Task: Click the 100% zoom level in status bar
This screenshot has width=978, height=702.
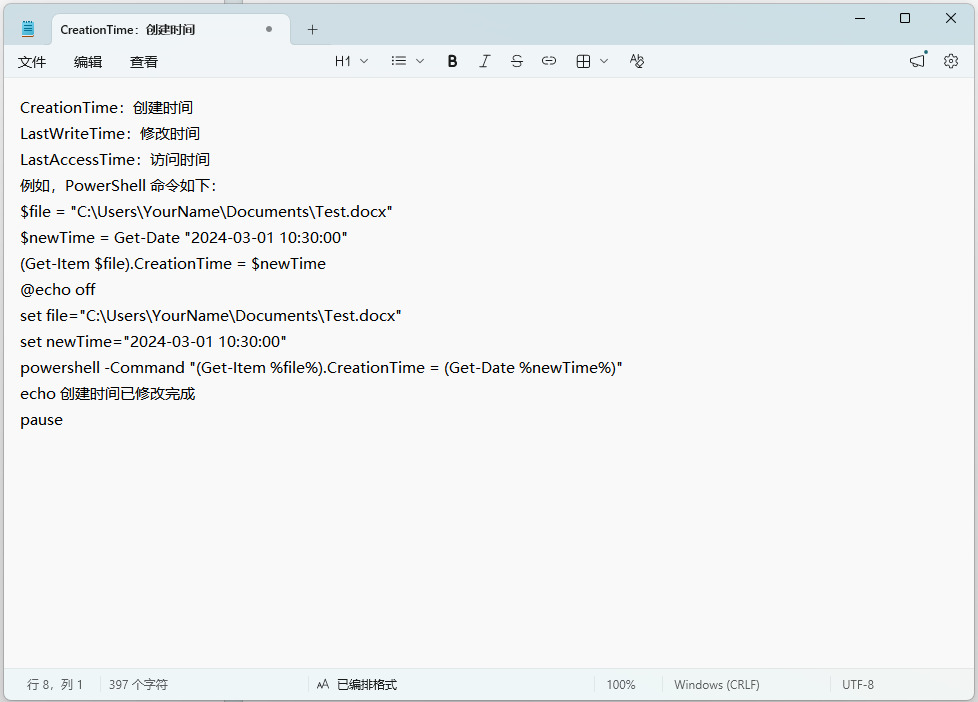Action: pyautogui.click(x=621, y=685)
